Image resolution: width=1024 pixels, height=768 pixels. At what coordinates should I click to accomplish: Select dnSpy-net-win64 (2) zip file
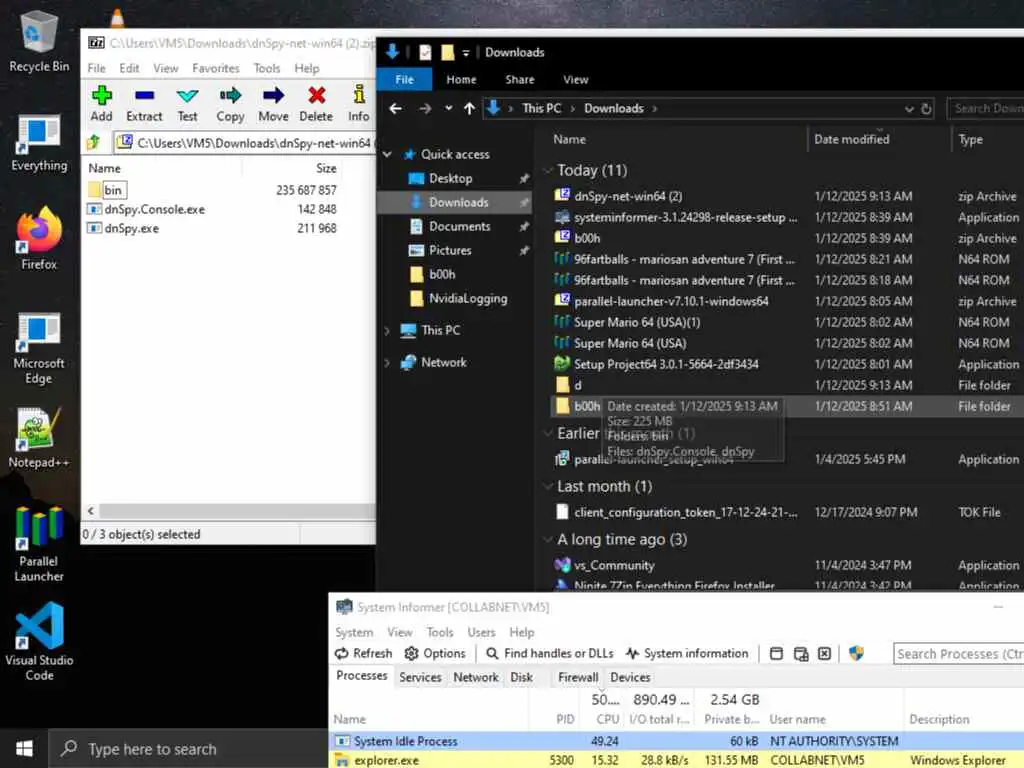628,196
